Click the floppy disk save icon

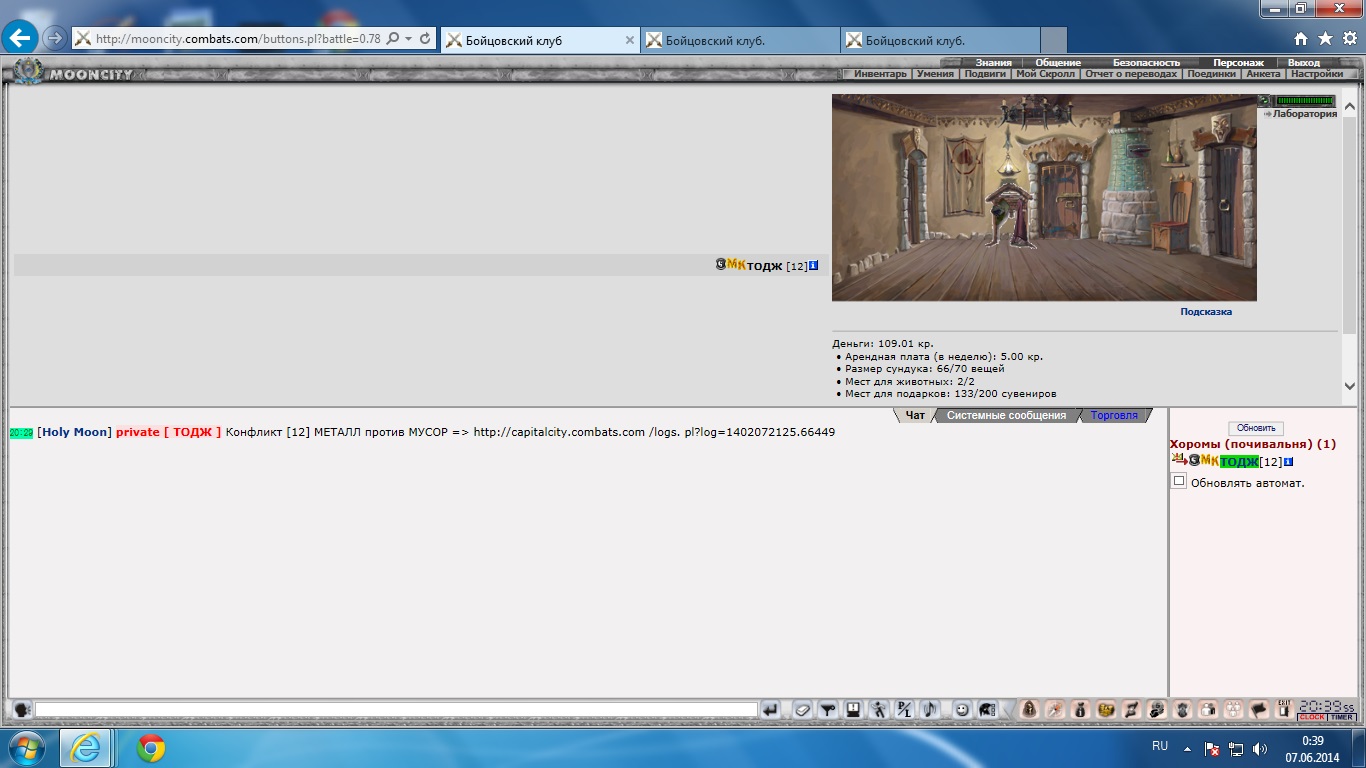click(x=853, y=709)
